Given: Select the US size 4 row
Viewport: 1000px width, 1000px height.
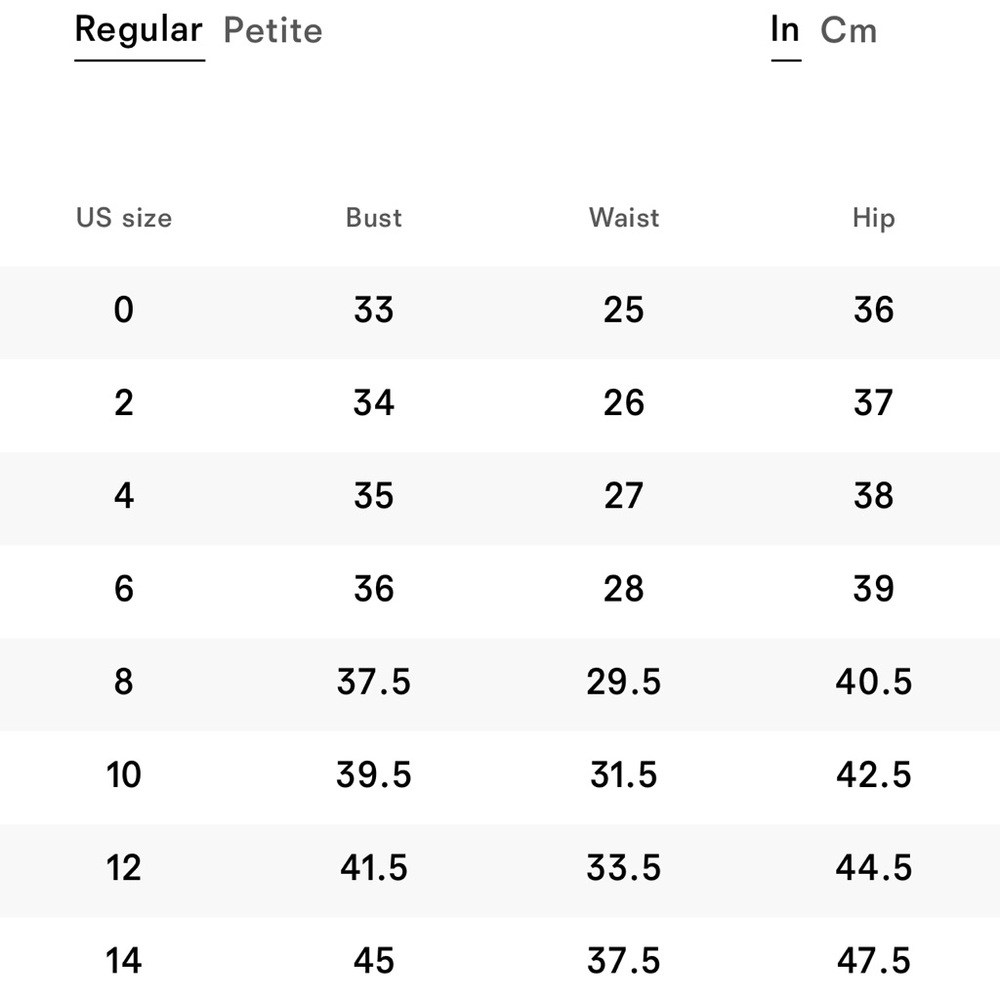Looking at the screenshot, I should tap(124, 497).
